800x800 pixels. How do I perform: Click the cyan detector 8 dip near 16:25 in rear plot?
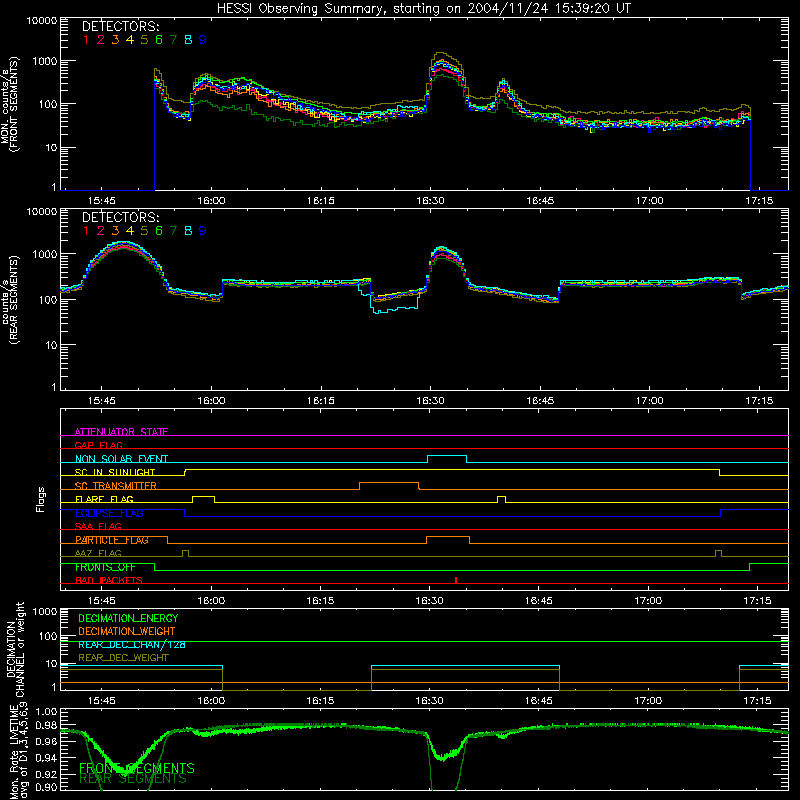[394, 310]
